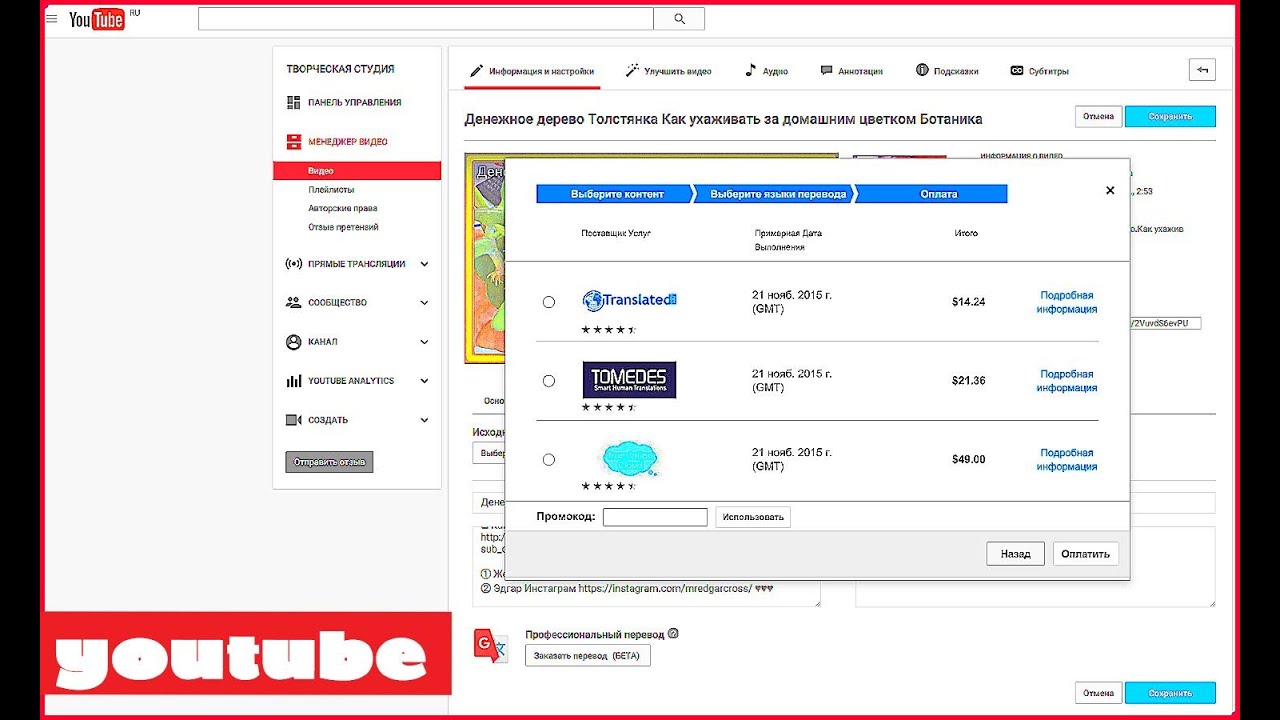Switch to the Улучшить видео tab

[x=668, y=71]
